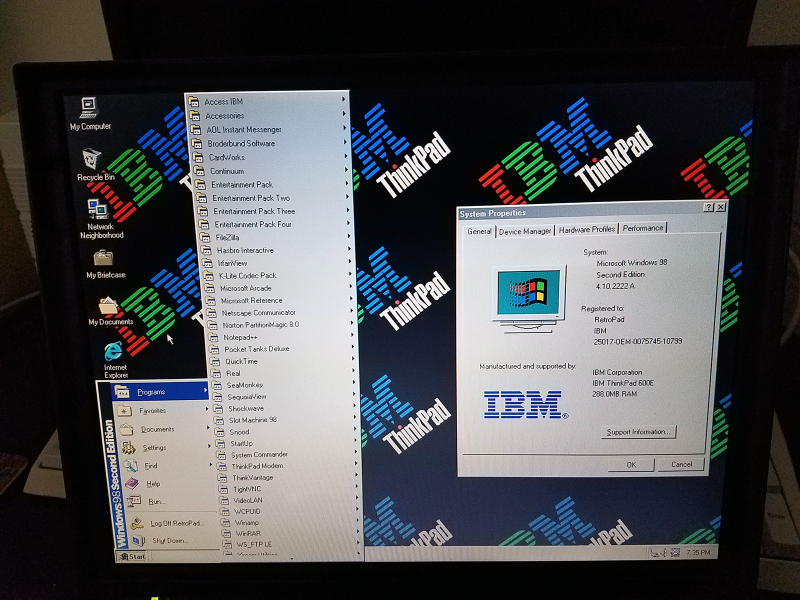Expand the Entertainment Pack submenu arrow
This screenshot has width=800, height=600.
pyautogui.click(x=347, y=183)
